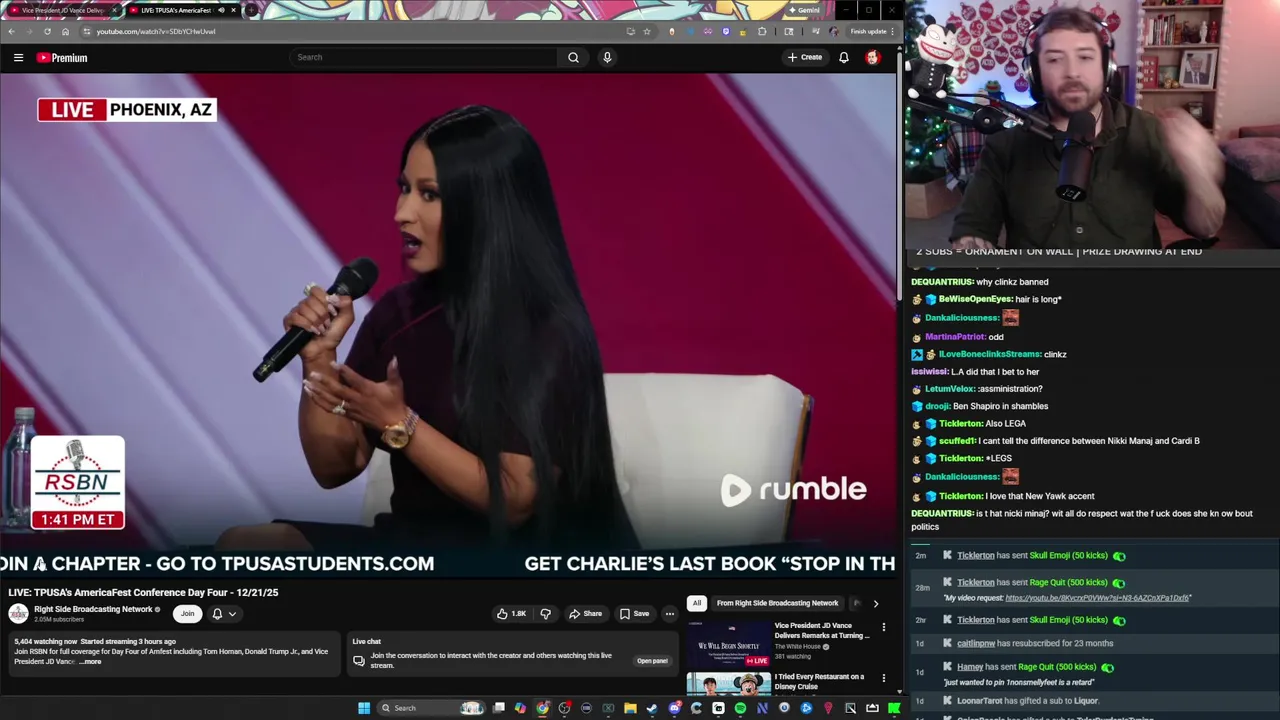This screenshot has width=1280, height=720.
Task: Open browser home page button
Action: pos(65,31)
